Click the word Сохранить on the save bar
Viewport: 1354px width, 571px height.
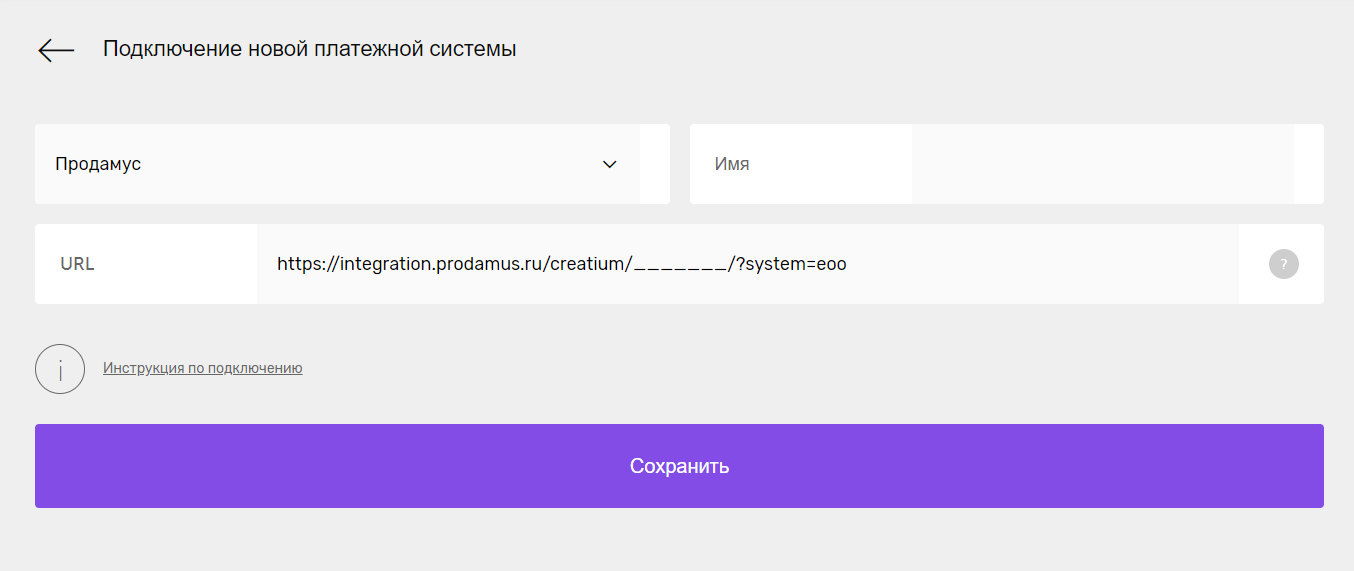[x=679, y=466]
